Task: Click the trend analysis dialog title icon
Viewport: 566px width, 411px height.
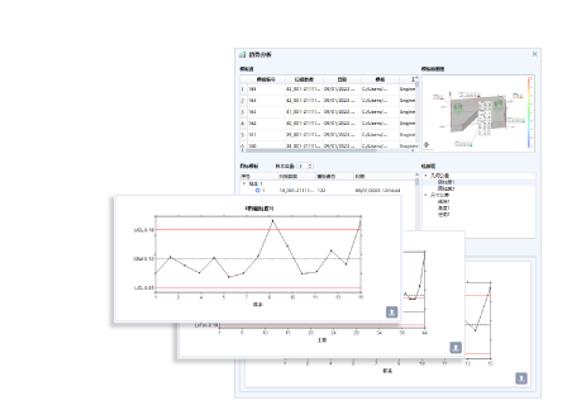Action: click(x=242, y=54)
